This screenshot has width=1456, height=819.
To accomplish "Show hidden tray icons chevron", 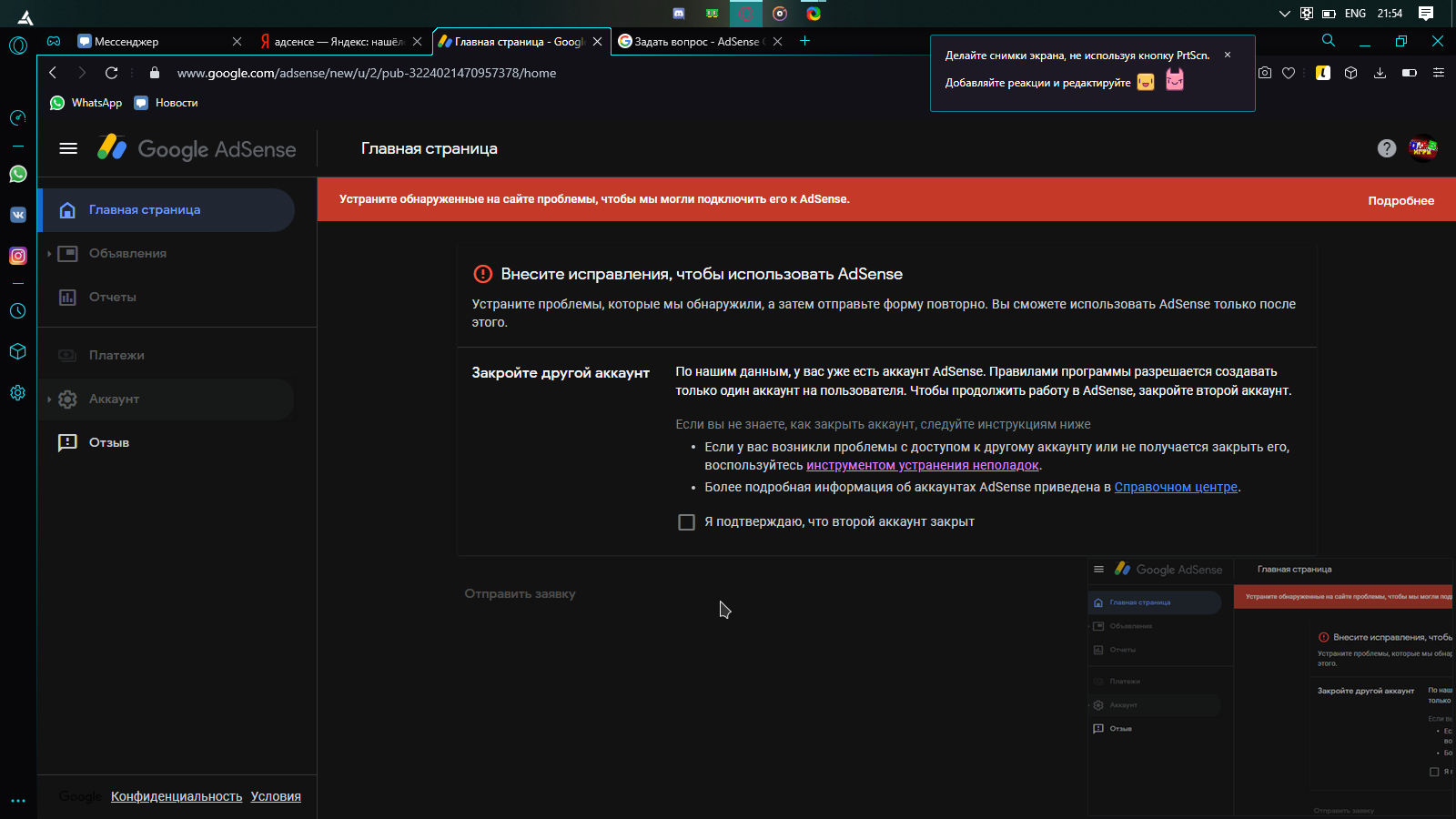I will pos(1284,14).
